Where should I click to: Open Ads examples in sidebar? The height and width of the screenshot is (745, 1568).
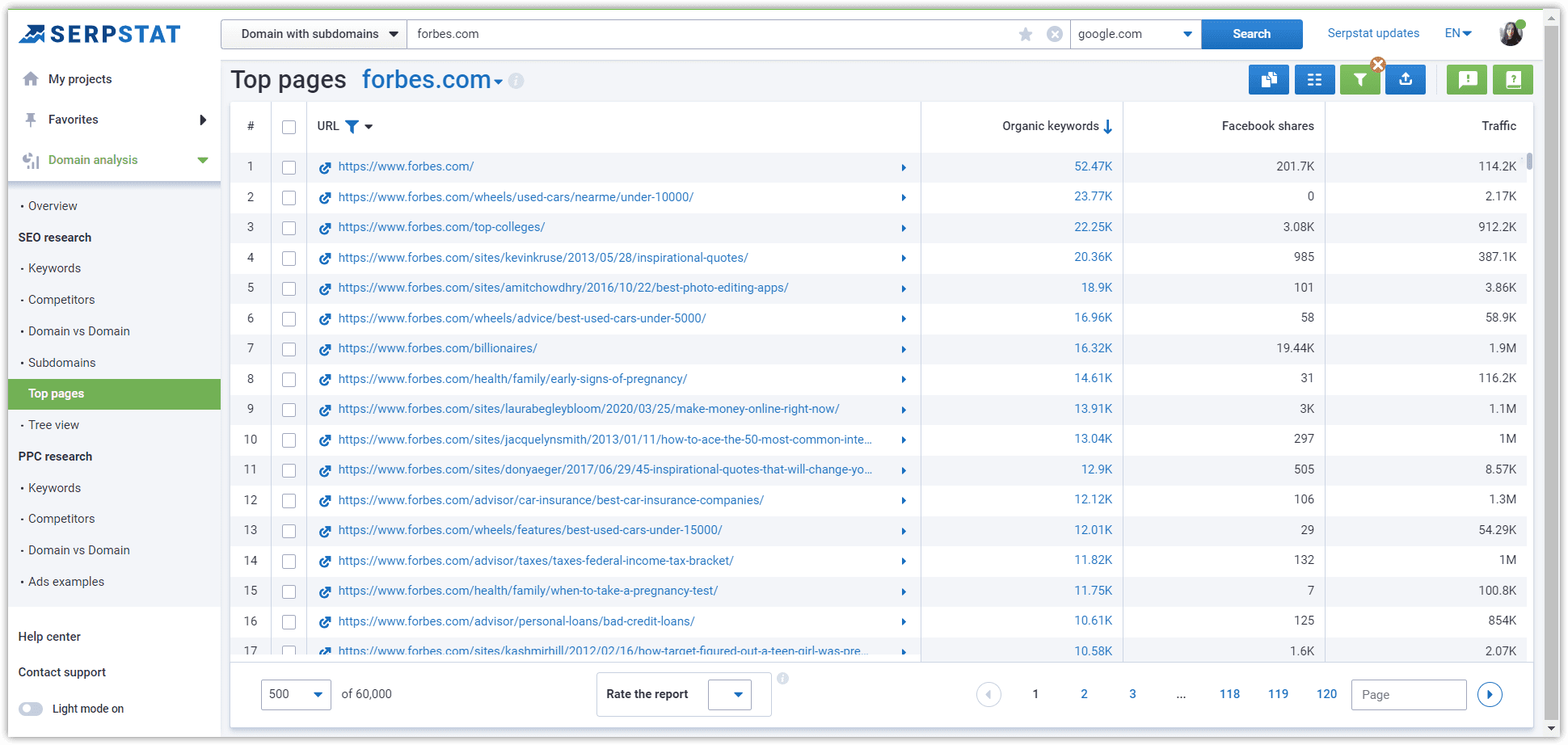click(x=66, y=582)
